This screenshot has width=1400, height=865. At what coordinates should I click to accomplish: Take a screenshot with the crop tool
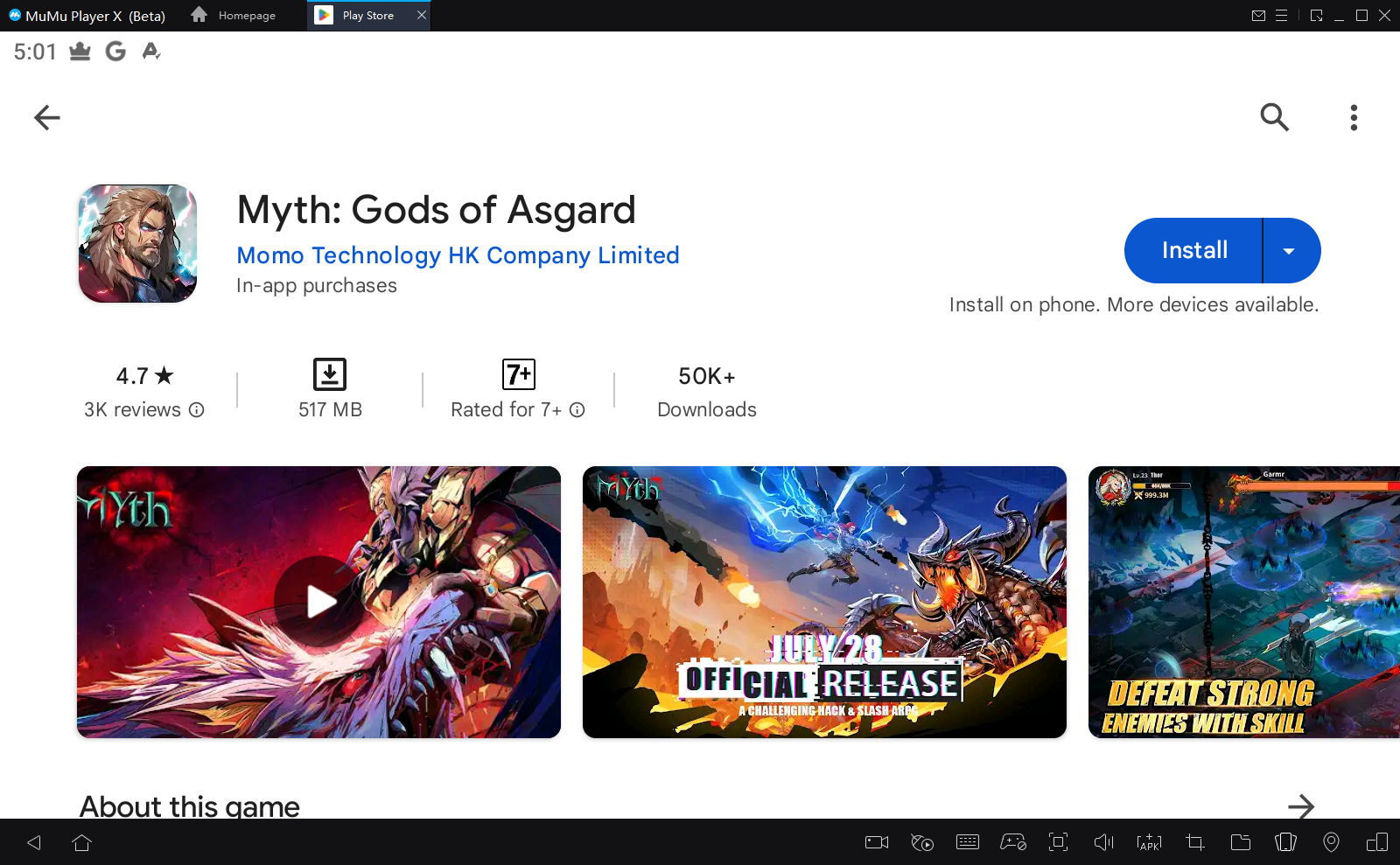pos(1193,842)
